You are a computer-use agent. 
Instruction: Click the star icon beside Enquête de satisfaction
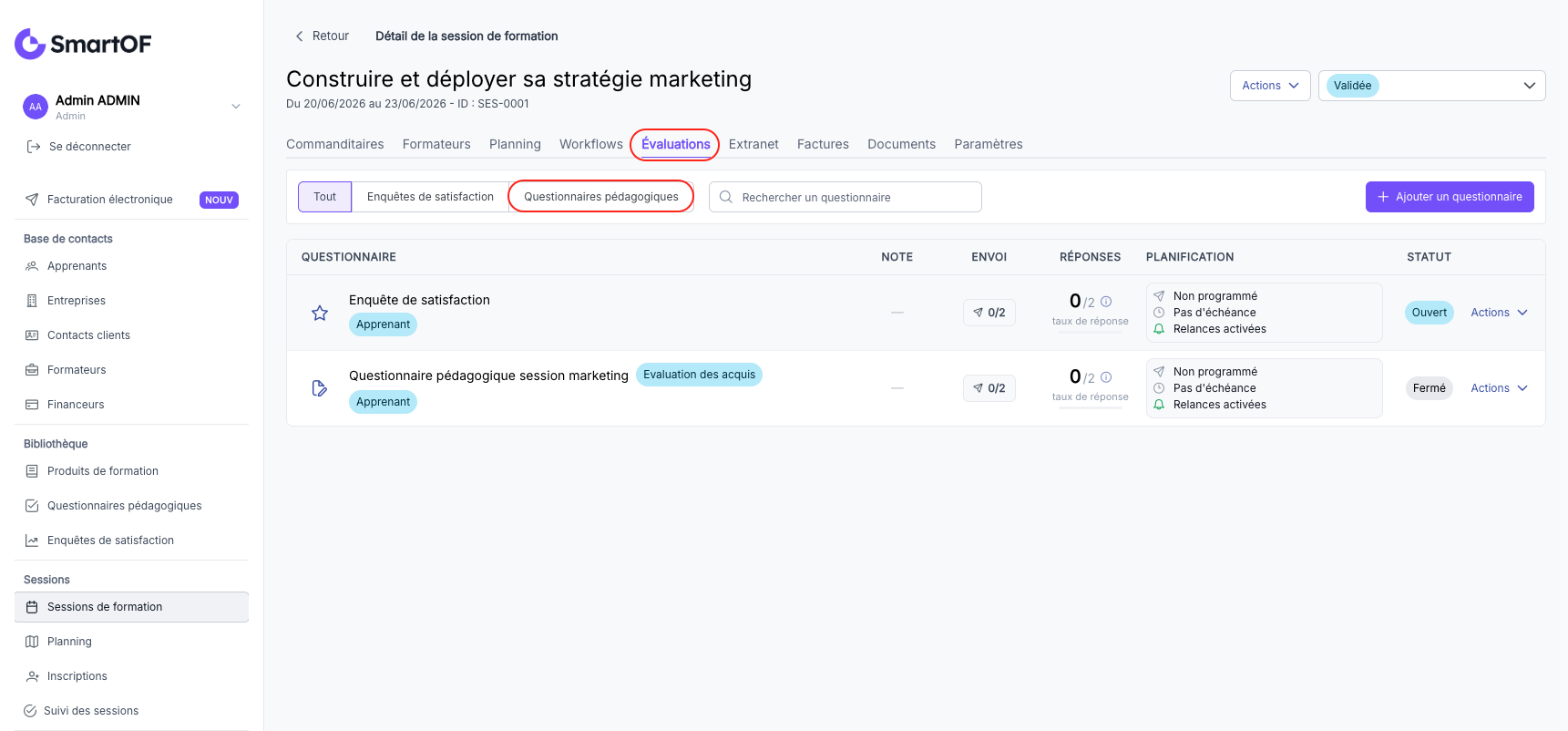click(320, 313)
